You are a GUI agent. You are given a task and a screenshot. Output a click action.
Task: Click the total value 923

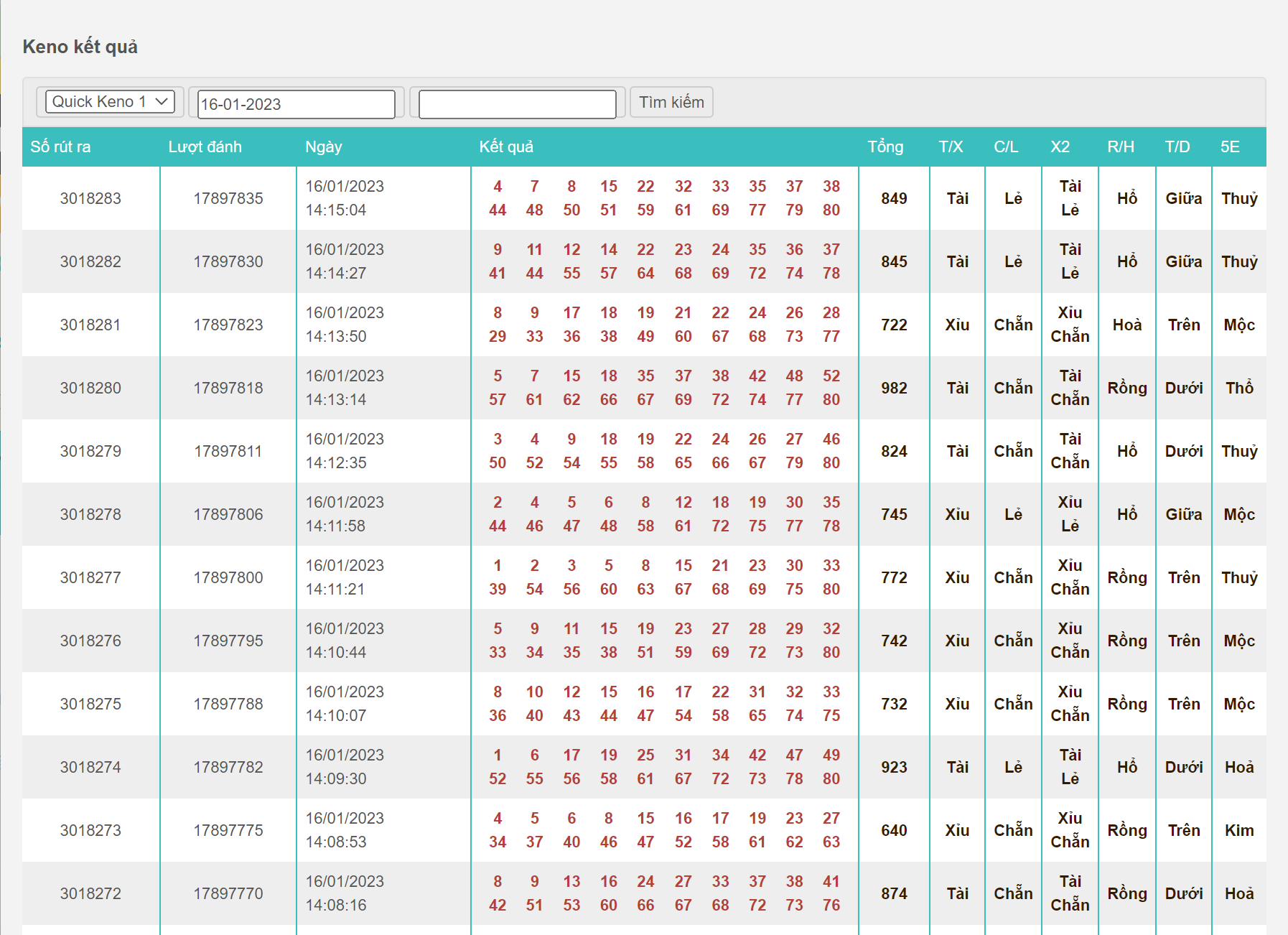click(x=894, y=767)
